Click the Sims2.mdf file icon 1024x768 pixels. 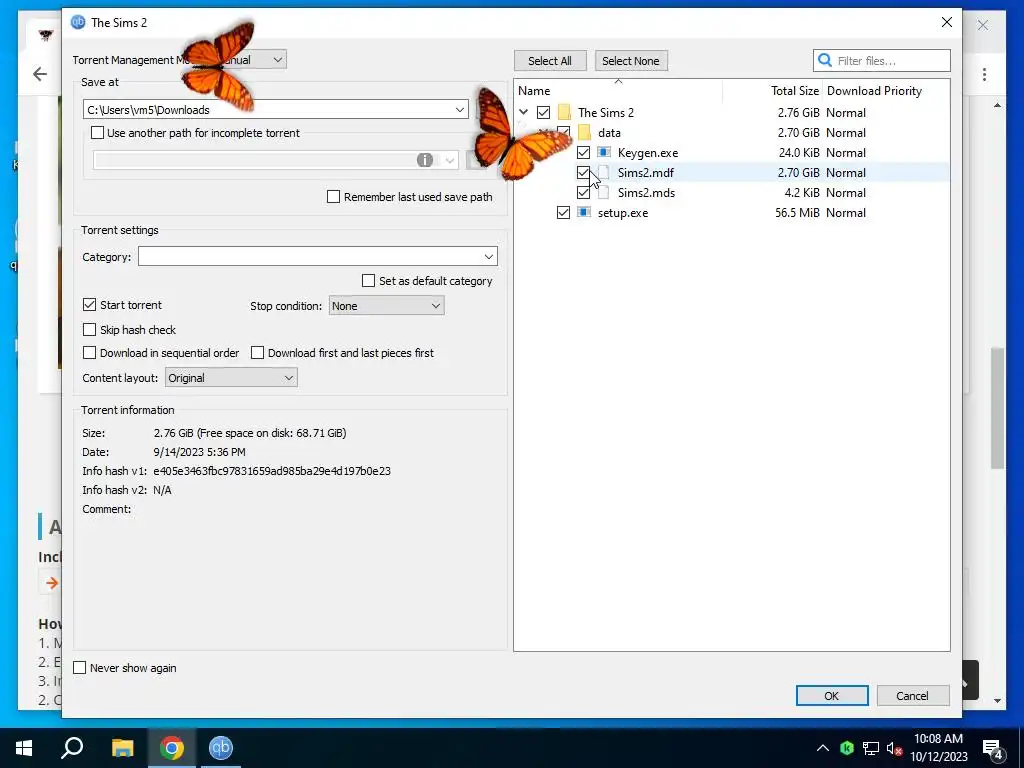[x=604, y=172]
